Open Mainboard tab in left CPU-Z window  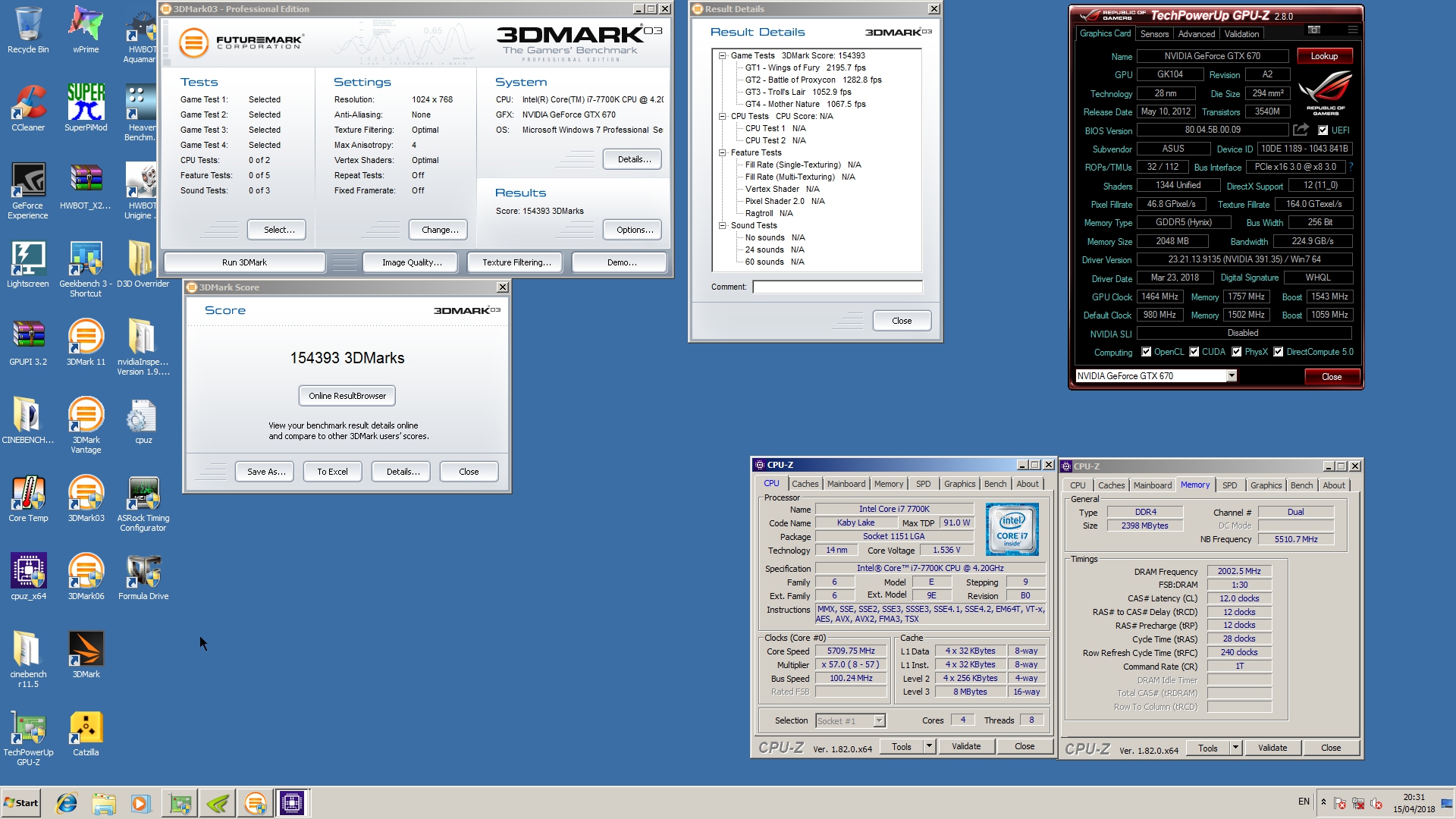(846, 484)
